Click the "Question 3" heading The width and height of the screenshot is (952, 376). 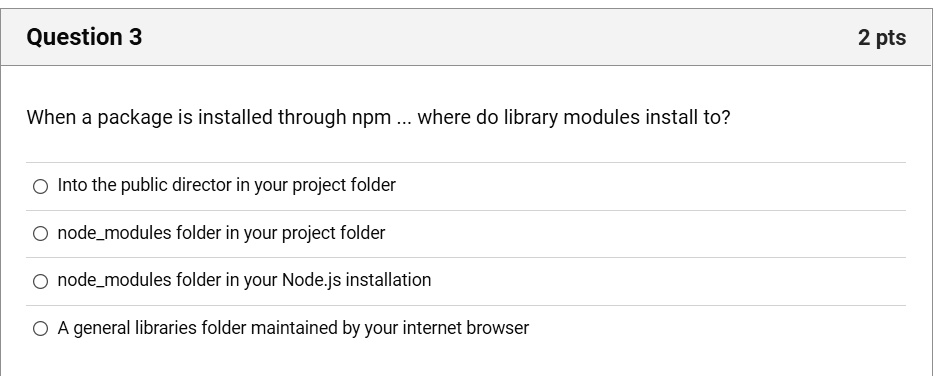click(x=84, y=37)
